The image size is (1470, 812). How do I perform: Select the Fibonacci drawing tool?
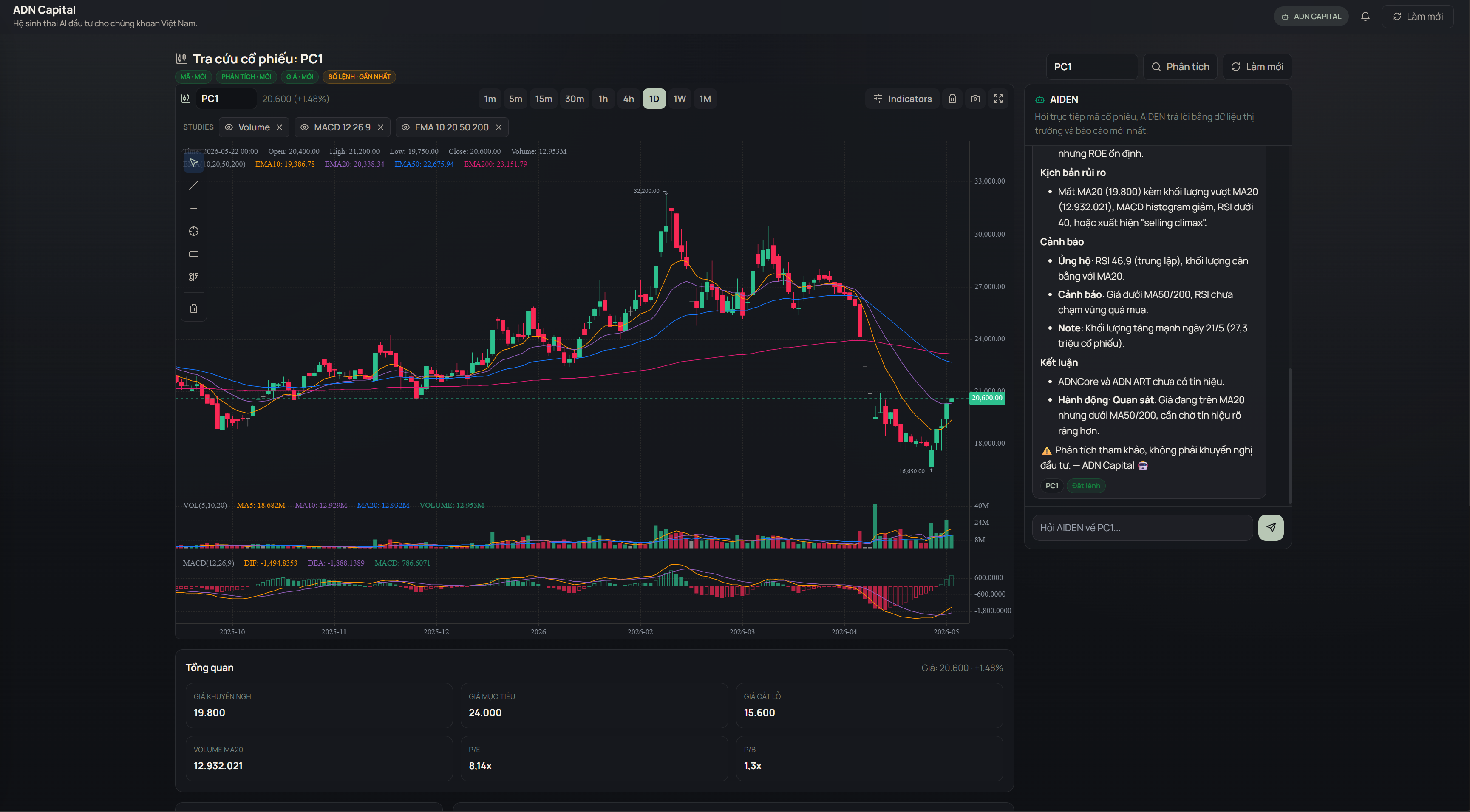point(193,277)
